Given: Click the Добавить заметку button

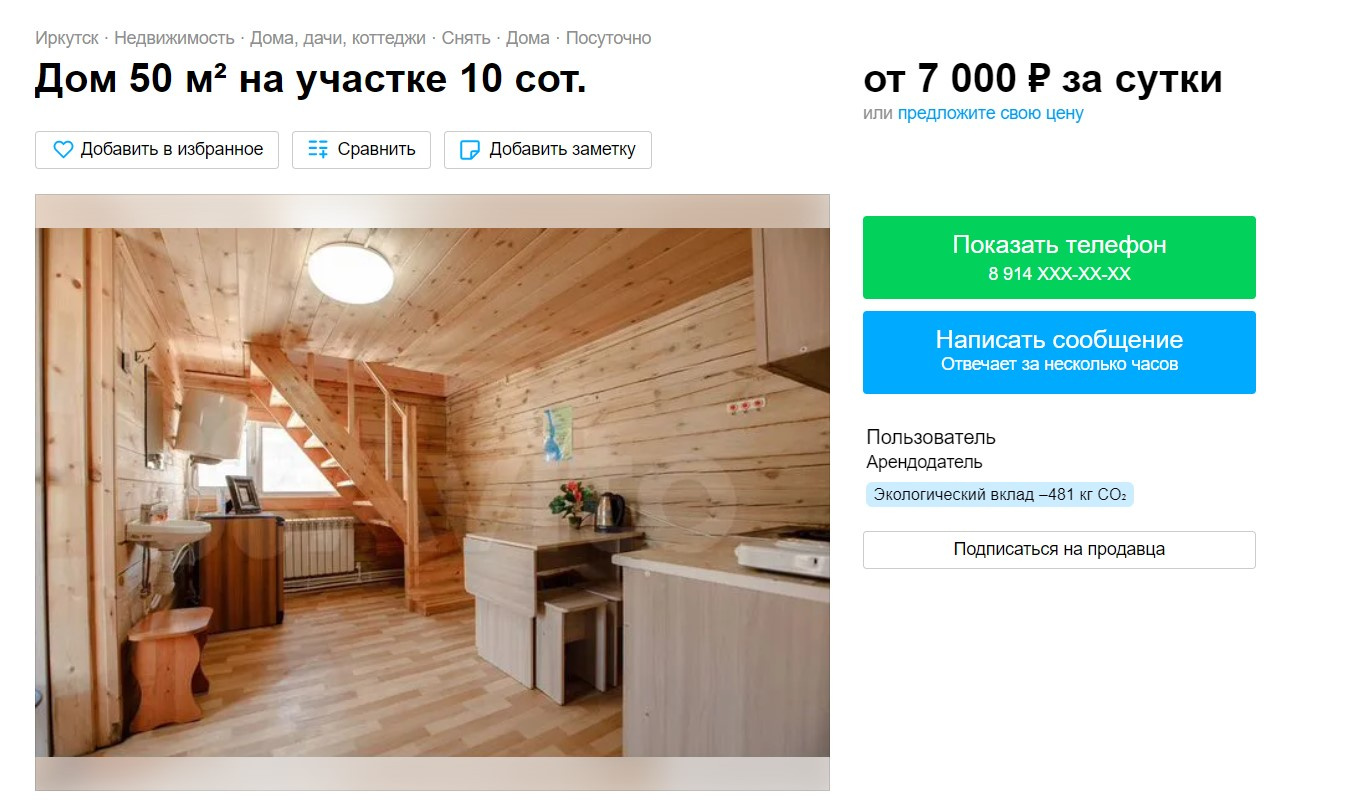Looking at the screenshot, I should coord(548,150).
